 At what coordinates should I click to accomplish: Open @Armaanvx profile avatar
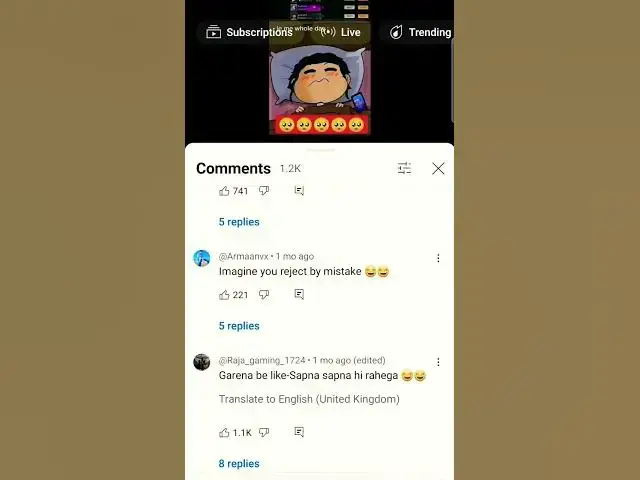(x=202, y=258)
